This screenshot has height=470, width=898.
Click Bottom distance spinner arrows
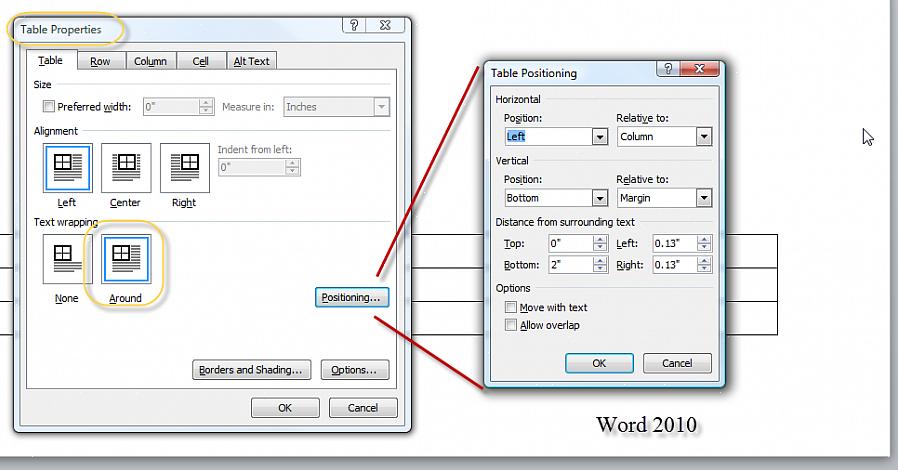click(600, 264)
